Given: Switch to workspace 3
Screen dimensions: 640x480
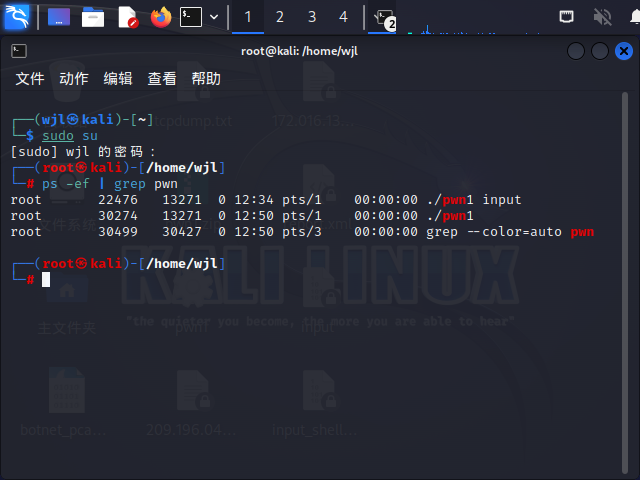Looking at the screenshot, I should coord(312,17).
